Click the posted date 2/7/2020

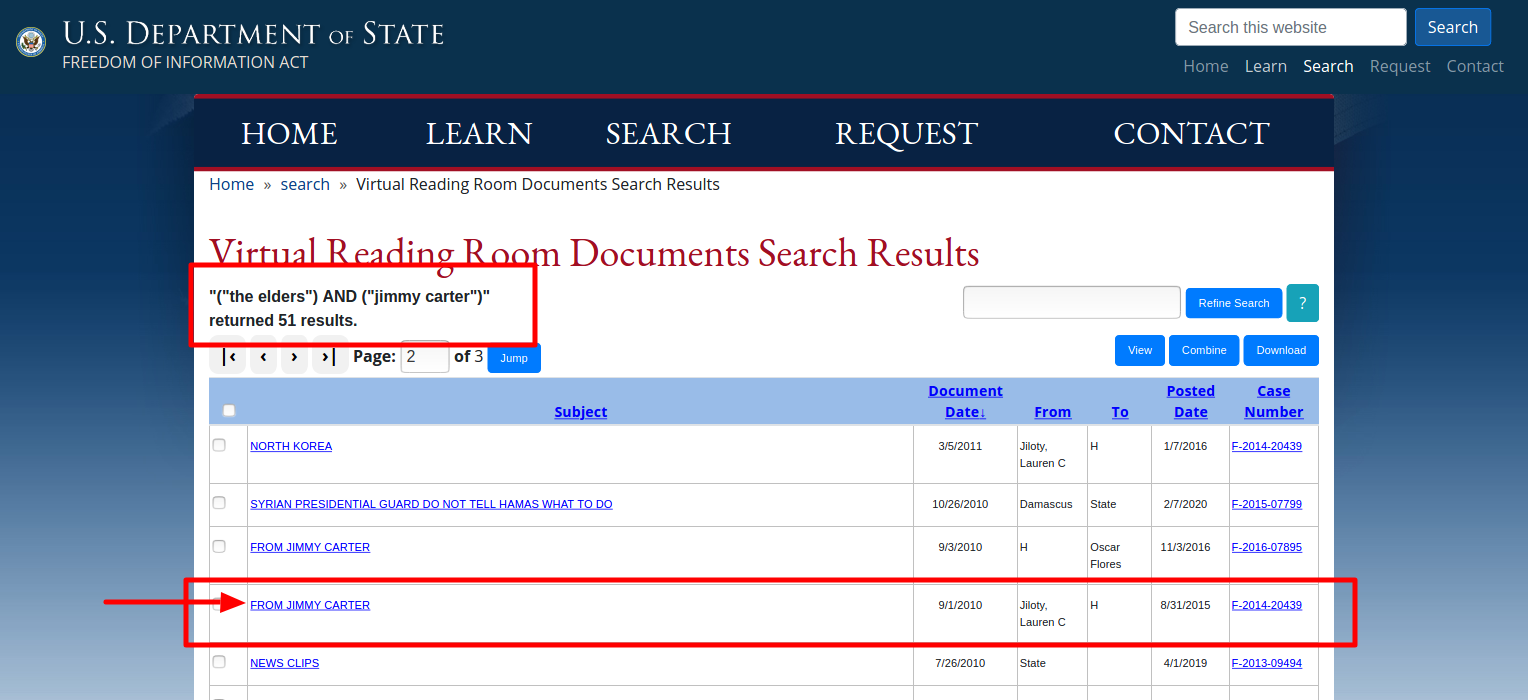(x=1185, y=504)
